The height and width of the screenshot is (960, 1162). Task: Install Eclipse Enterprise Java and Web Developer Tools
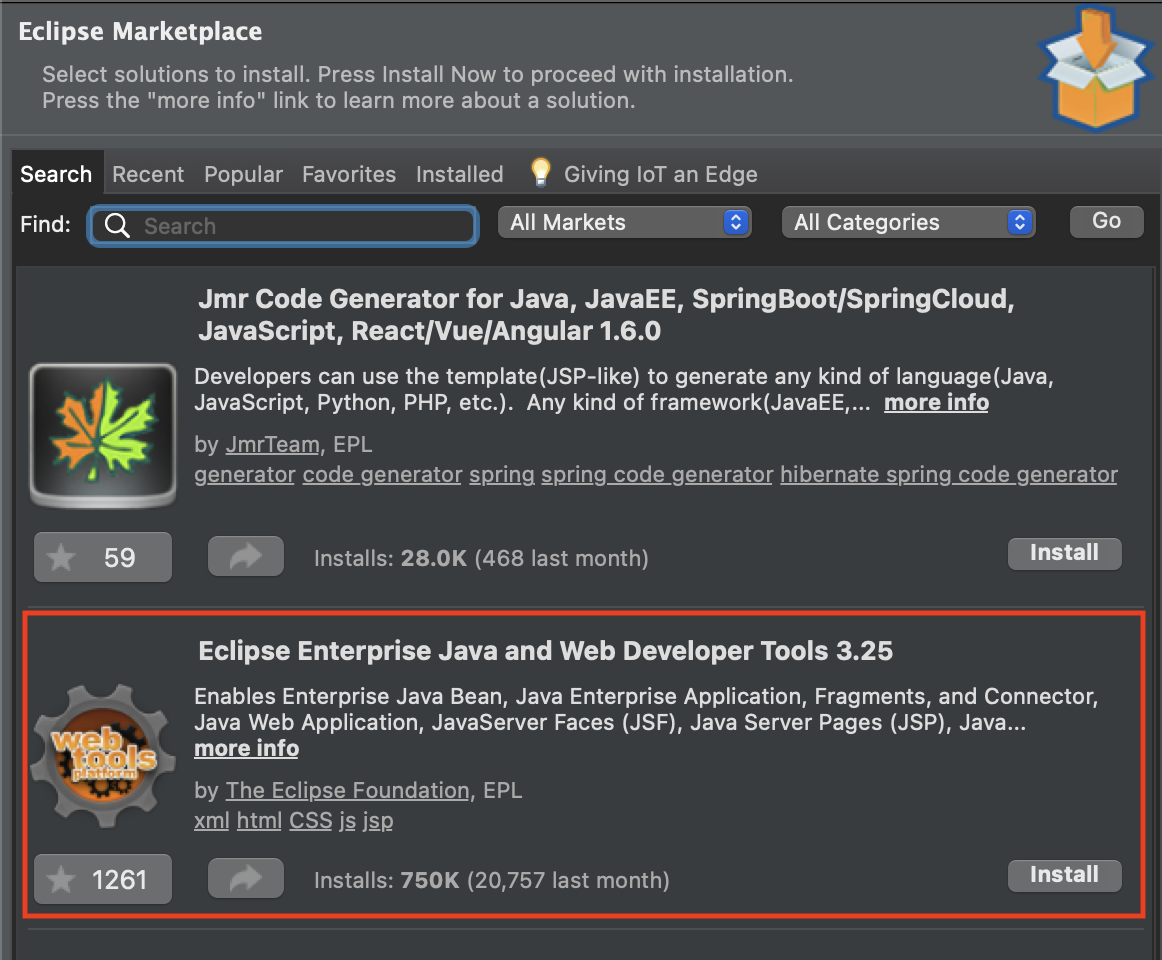point(1064,875)
